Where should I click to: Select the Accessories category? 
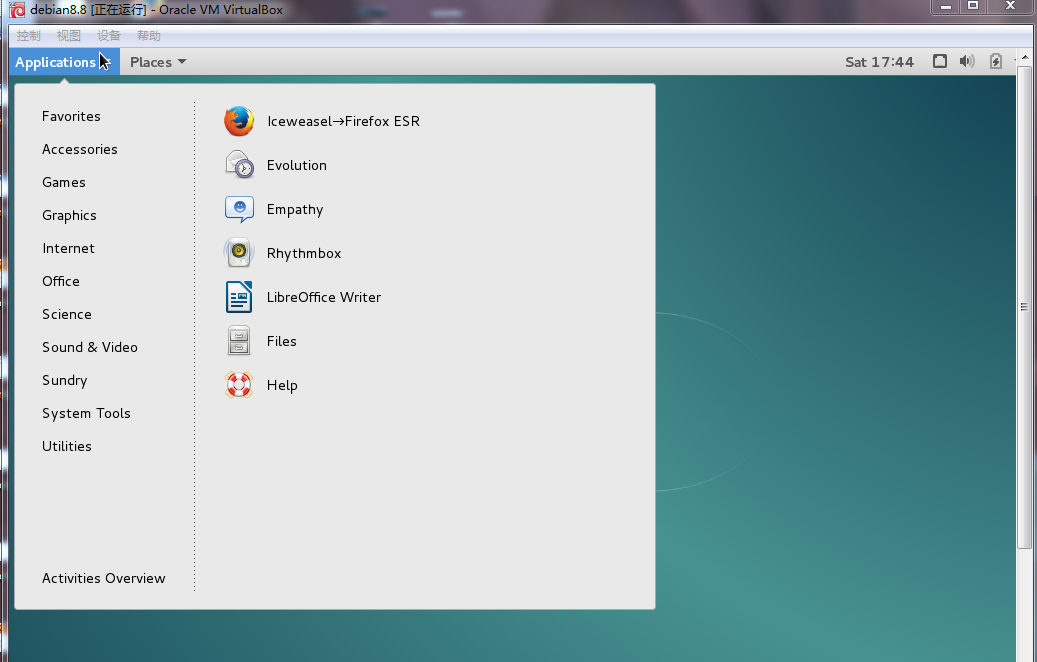[80, 149]
